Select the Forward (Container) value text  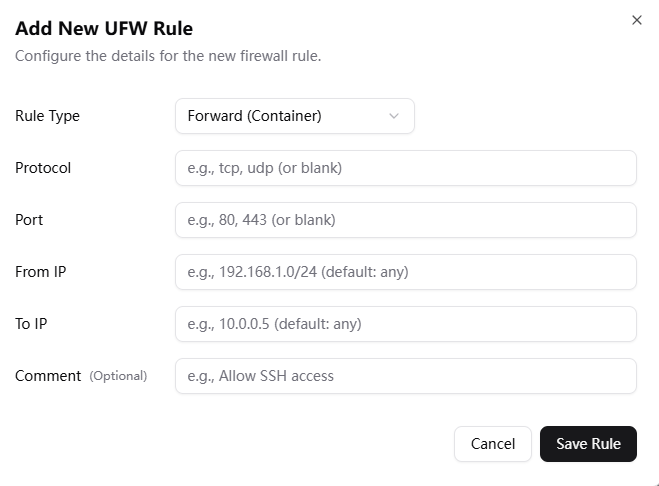254,116
